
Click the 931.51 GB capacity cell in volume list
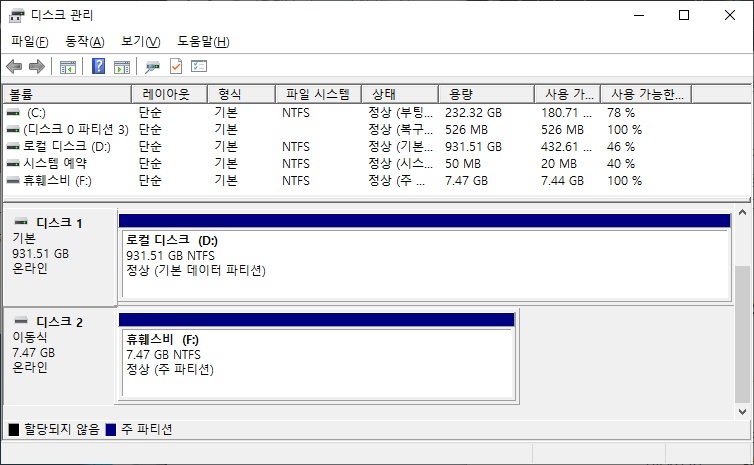coord(473,147)
